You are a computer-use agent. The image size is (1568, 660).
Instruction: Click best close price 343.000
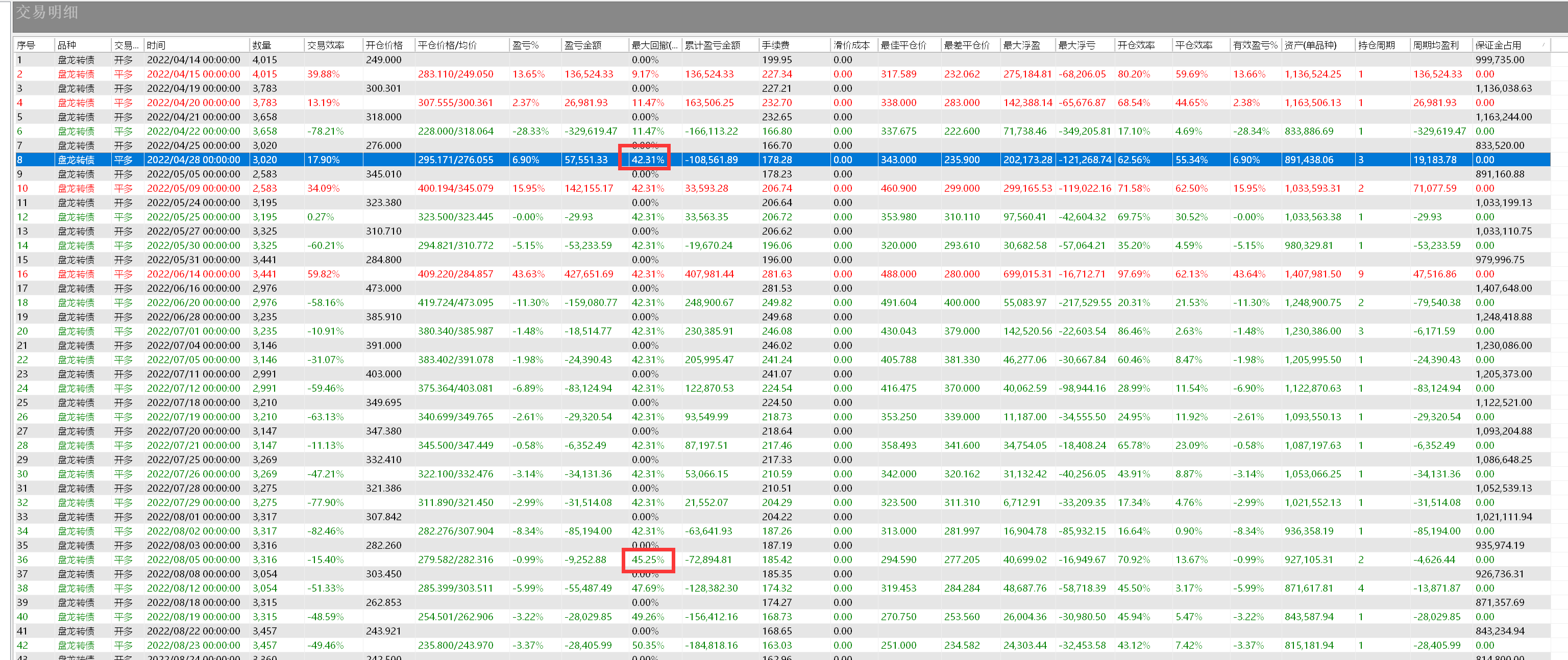coord(898,160)
